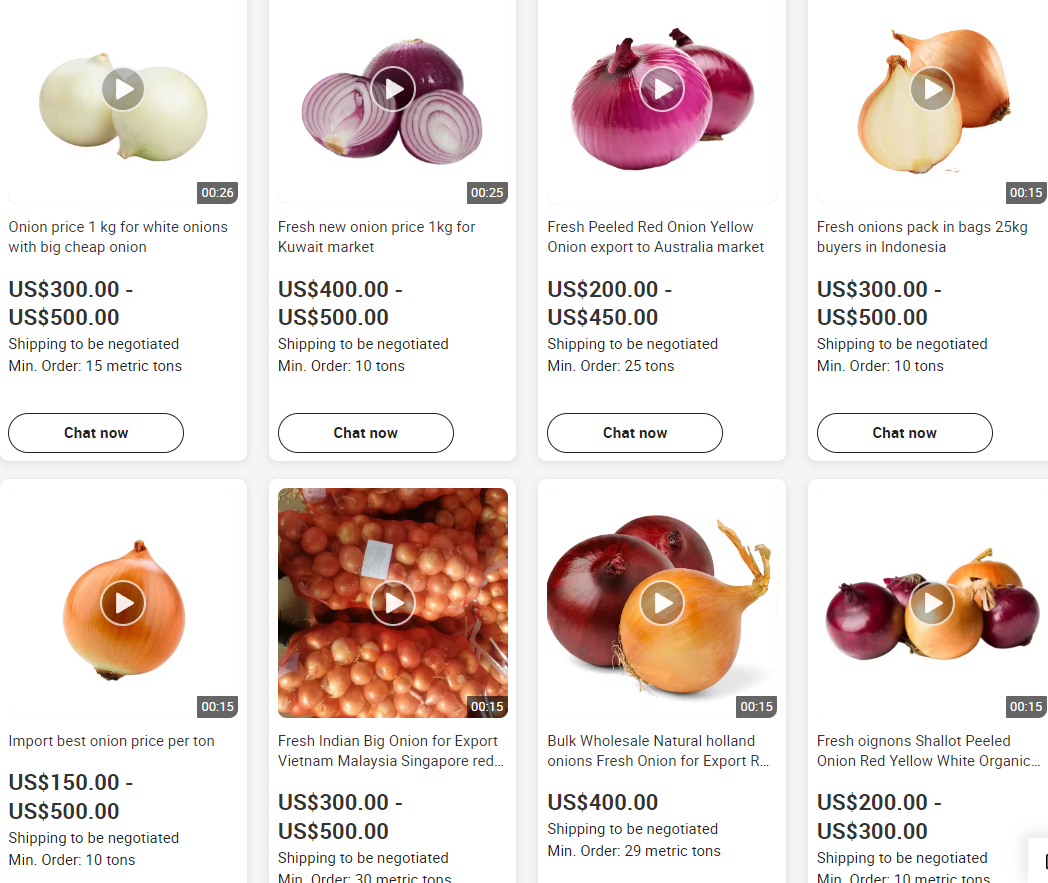This screenshot has height=883, width=1048.
Task: Play the Shallot Peeled Onion video
Action: (932, 603)
